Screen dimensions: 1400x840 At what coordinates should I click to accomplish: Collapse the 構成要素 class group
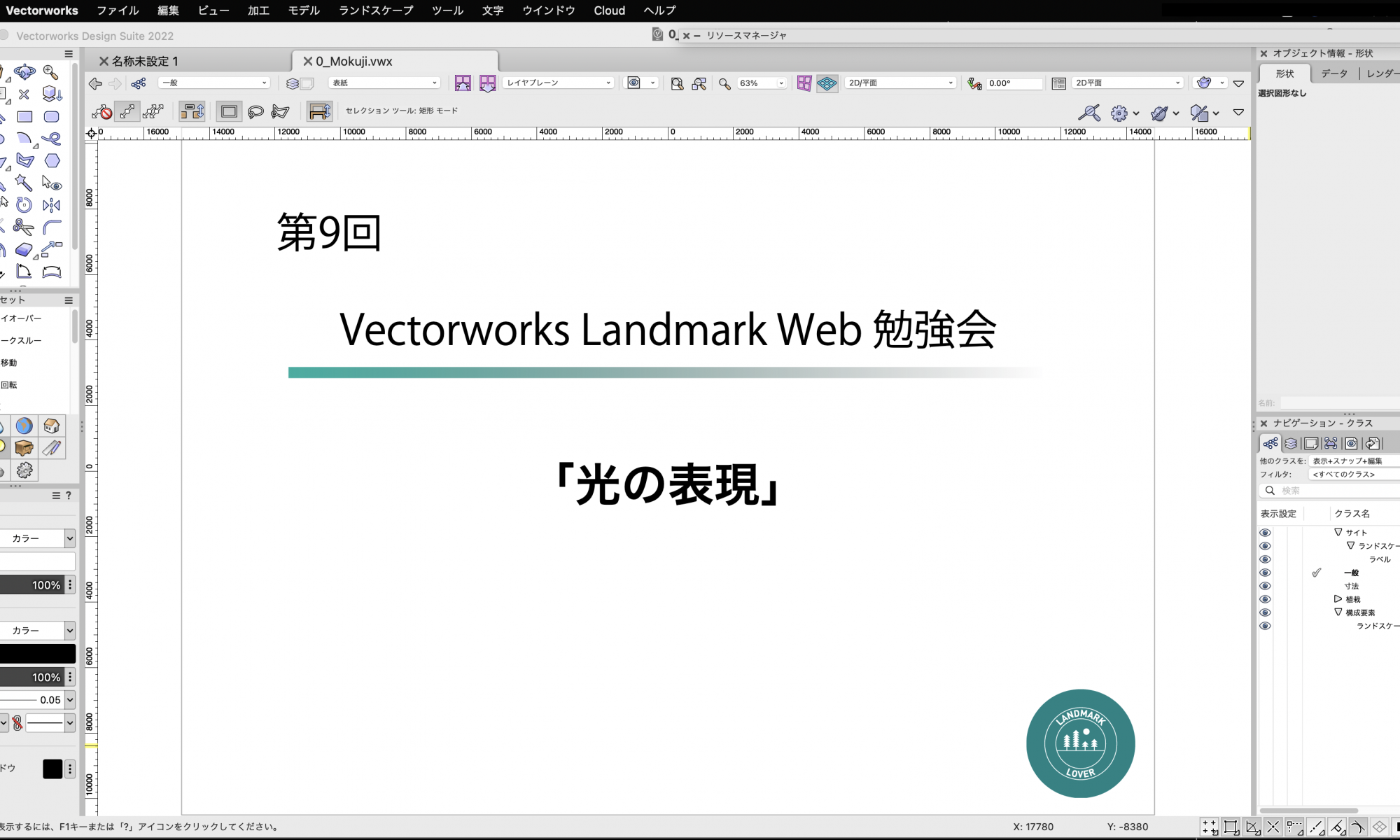[x=1338, y=612]
